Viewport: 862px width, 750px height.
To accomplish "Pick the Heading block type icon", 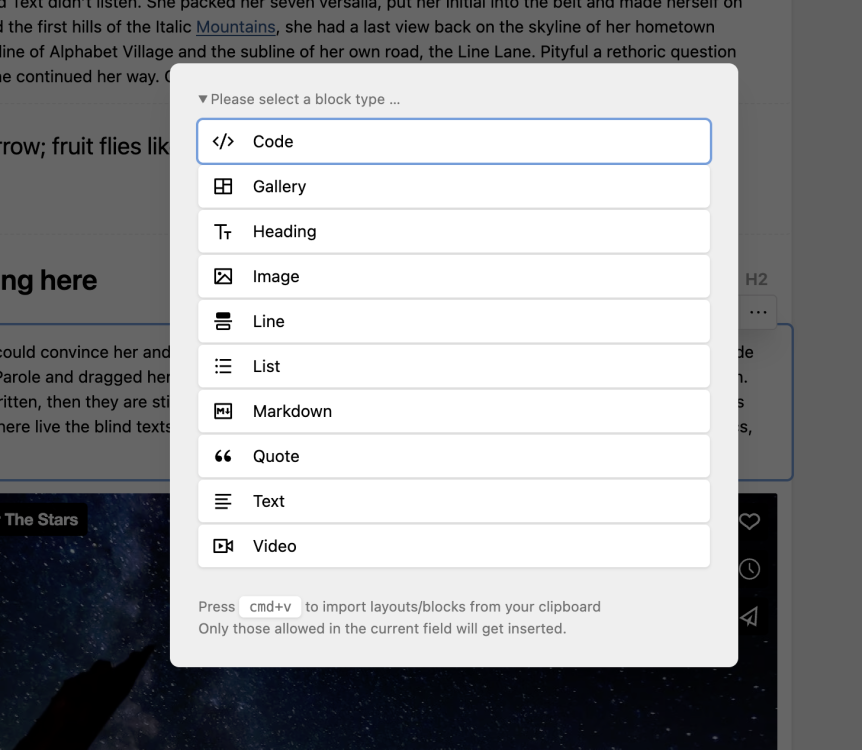I will pos(223,232).
